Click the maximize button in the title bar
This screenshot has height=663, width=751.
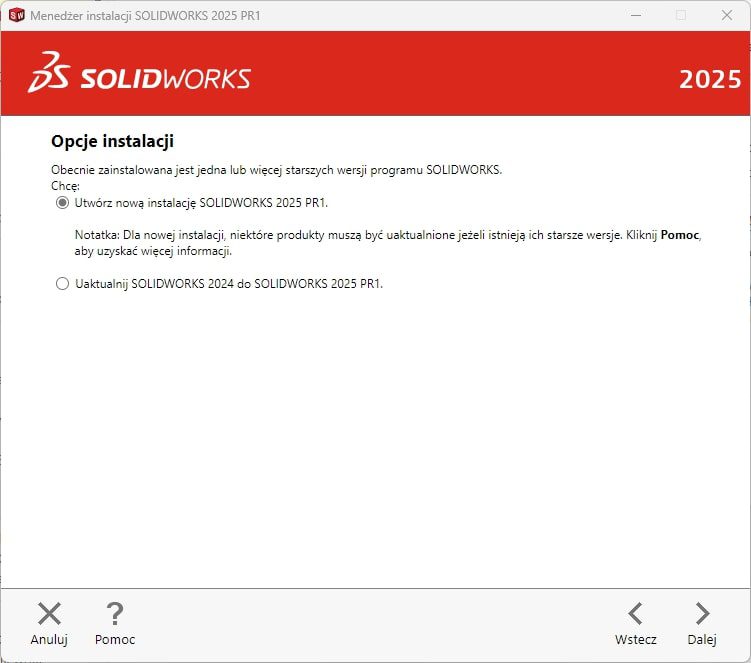click(x=681, y=15)
